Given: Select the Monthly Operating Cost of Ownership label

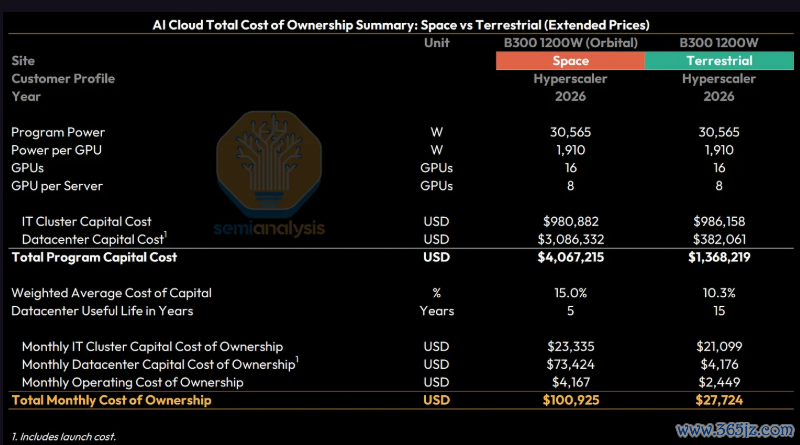Looking at the screenshot, I should [x=133, y=382].
